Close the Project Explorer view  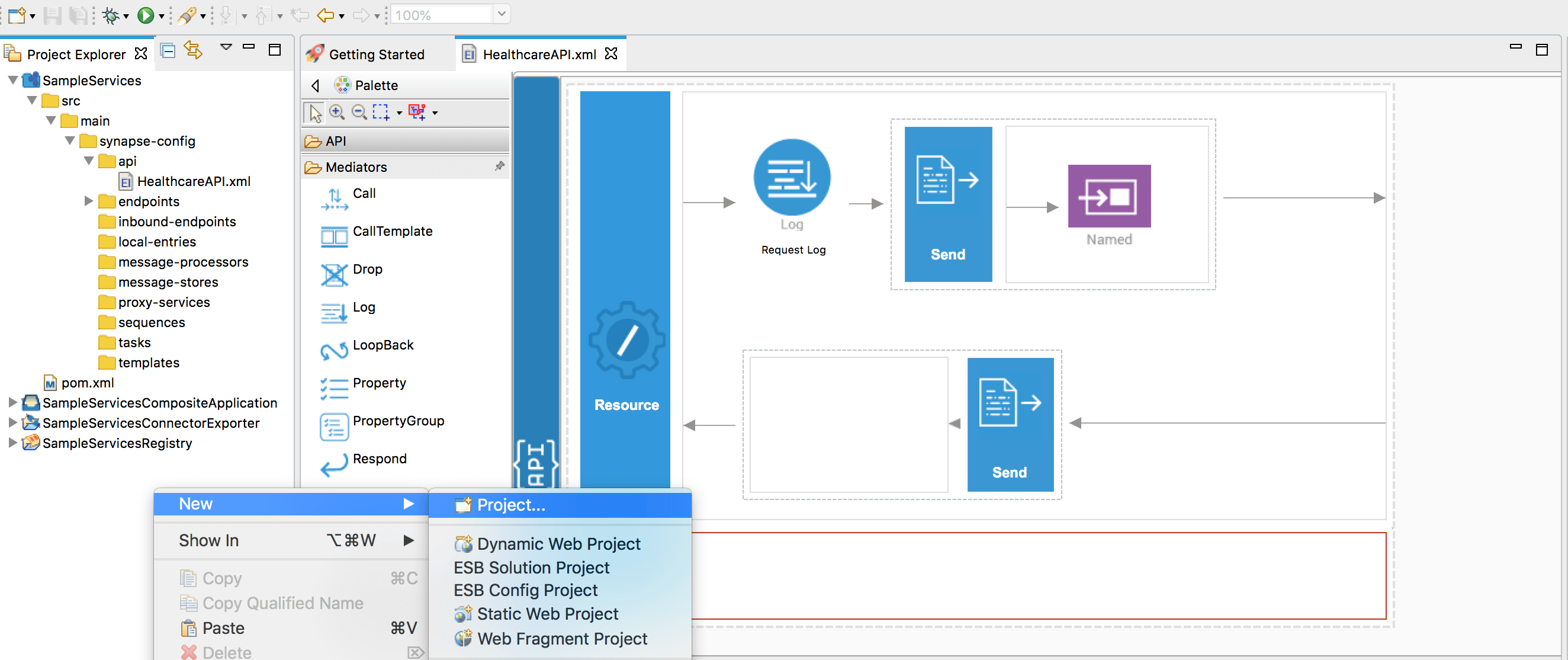click(x=140, y=53)
